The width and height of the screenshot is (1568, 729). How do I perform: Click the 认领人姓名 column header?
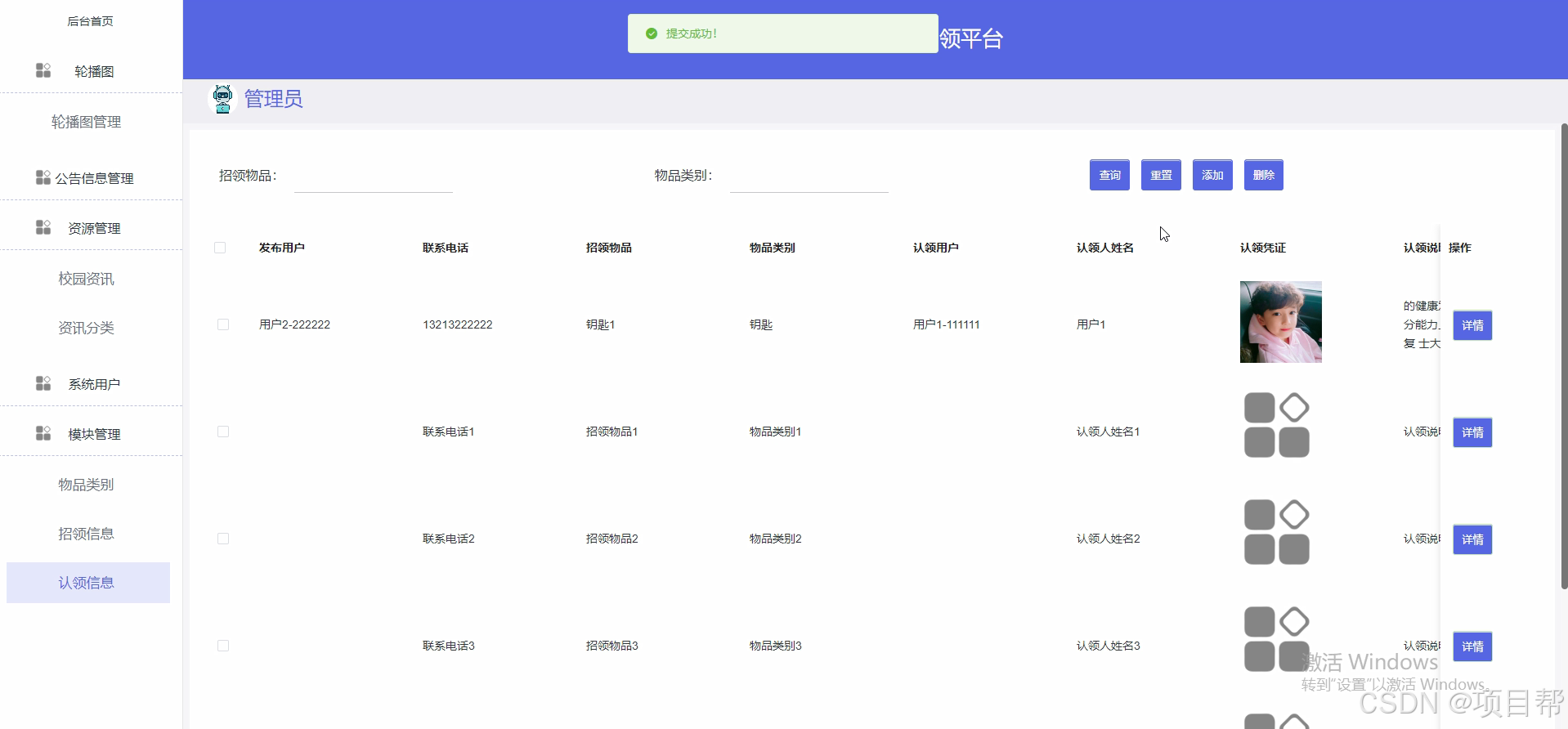[x=1105, y=248]
